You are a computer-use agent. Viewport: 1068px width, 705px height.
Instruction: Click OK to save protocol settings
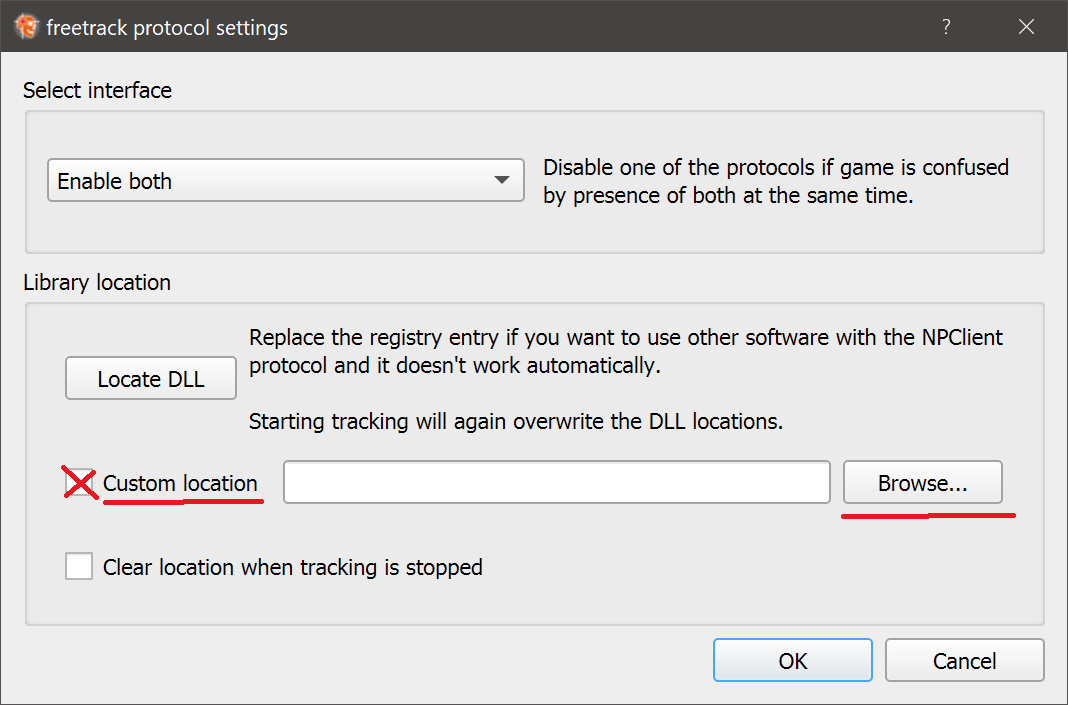792,660
